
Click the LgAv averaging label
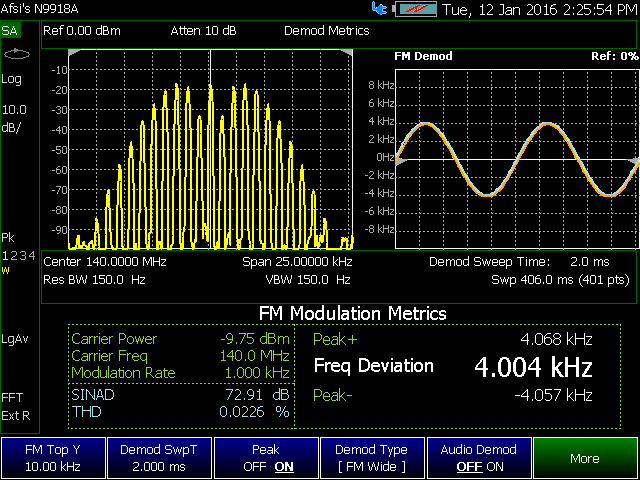tap(15, 339)
